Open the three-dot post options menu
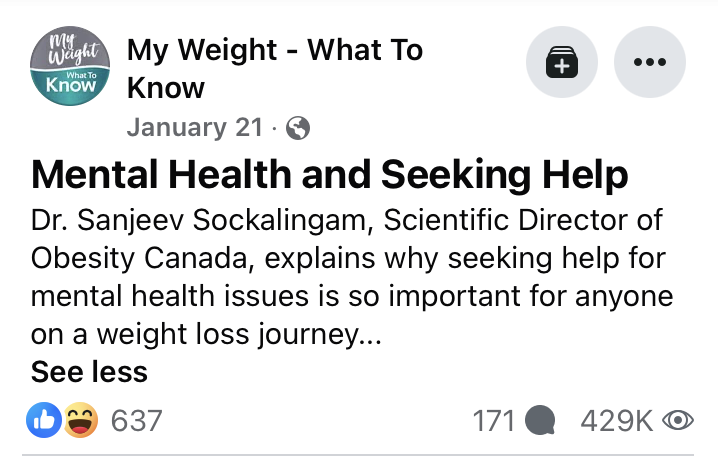 pos(650,62)
